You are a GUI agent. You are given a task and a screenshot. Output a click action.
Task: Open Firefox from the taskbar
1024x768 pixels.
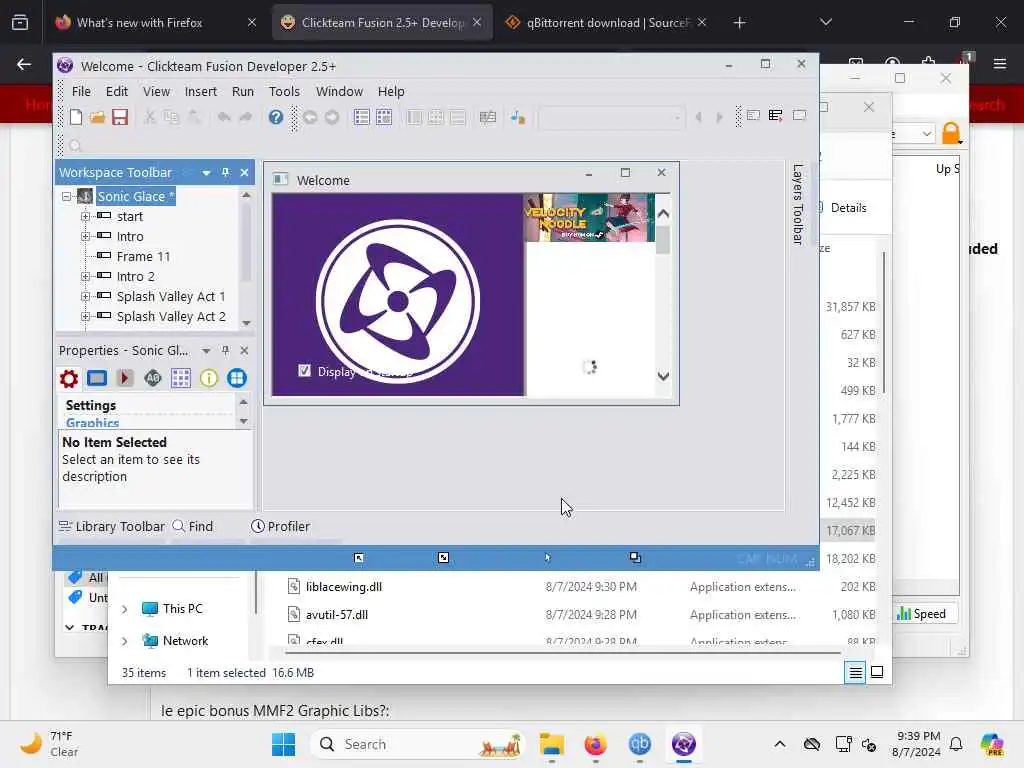click(595, 744)
